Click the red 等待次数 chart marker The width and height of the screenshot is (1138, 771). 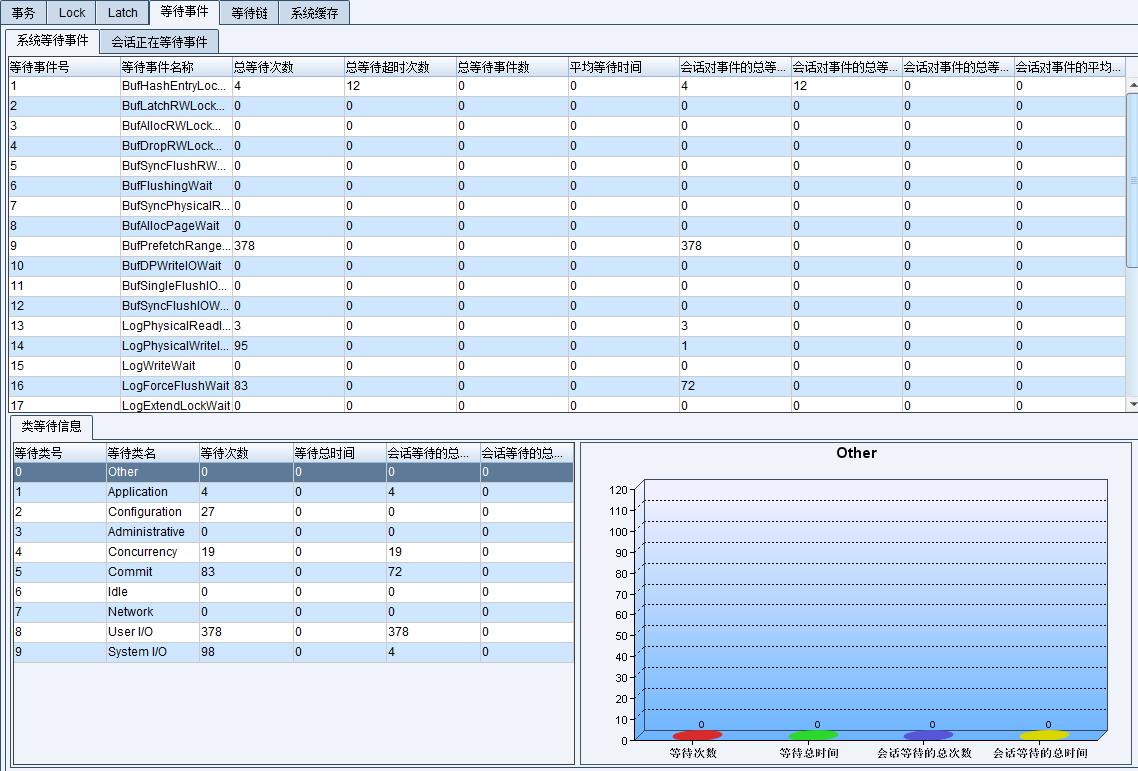pyautogui.click(x=697, y=735)
